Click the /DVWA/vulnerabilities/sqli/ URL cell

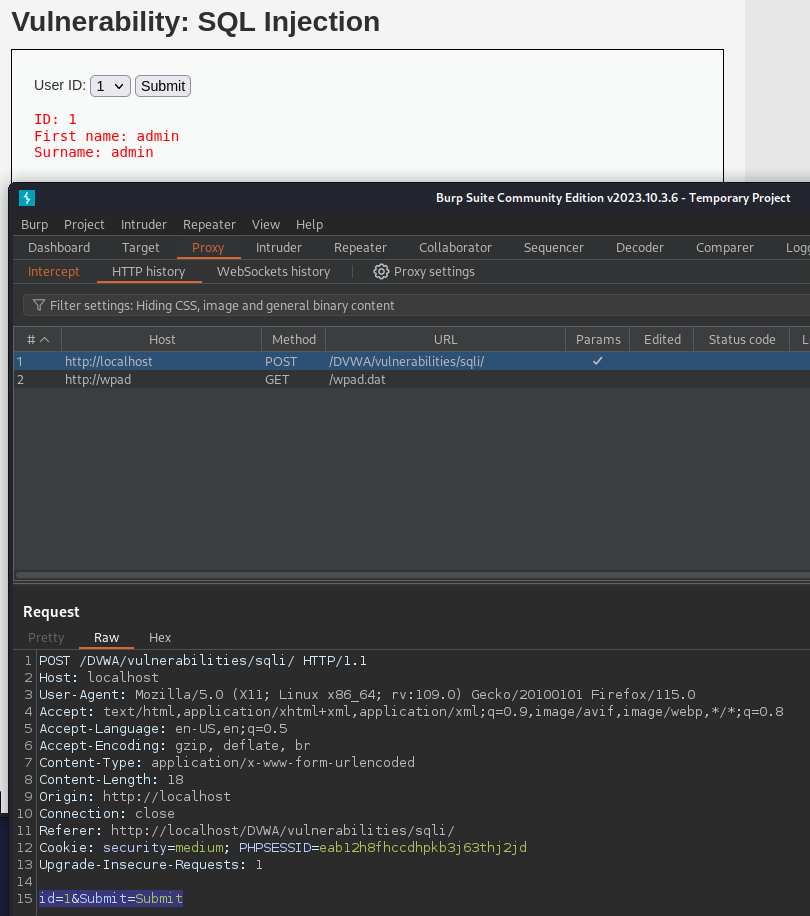406,362
